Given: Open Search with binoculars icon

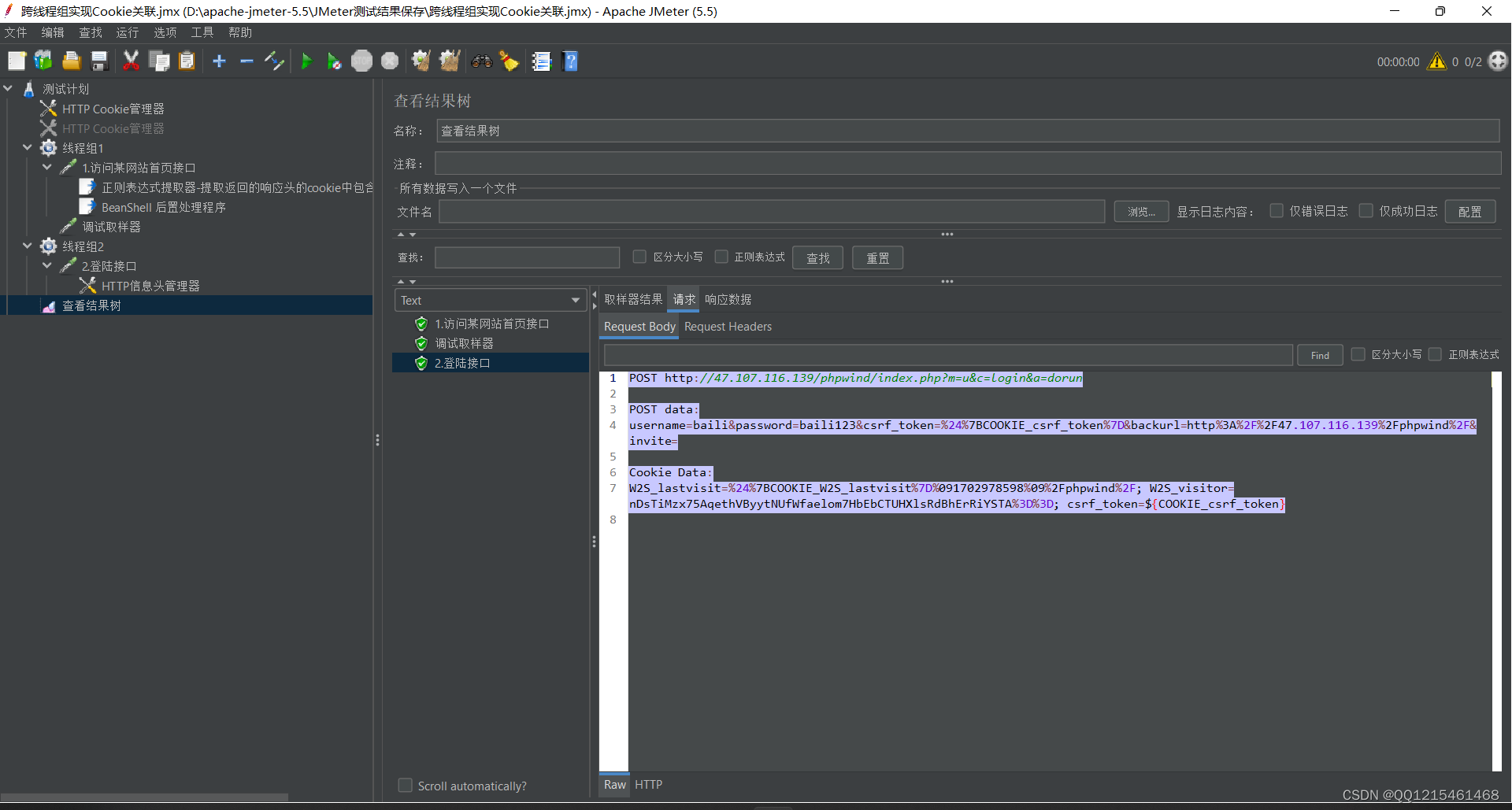Looking at the screenshot, I should (481, 61).
